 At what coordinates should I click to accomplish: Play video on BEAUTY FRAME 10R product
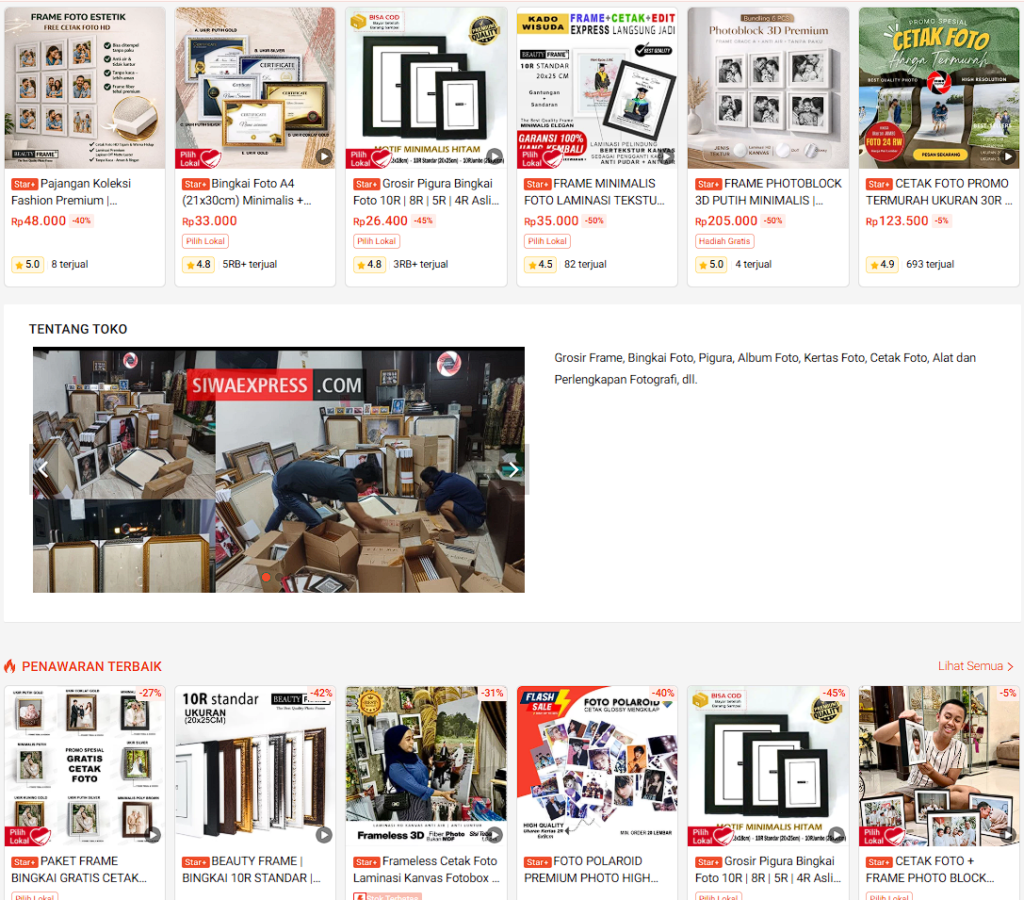pyautogui.click(x=324, y=835)
